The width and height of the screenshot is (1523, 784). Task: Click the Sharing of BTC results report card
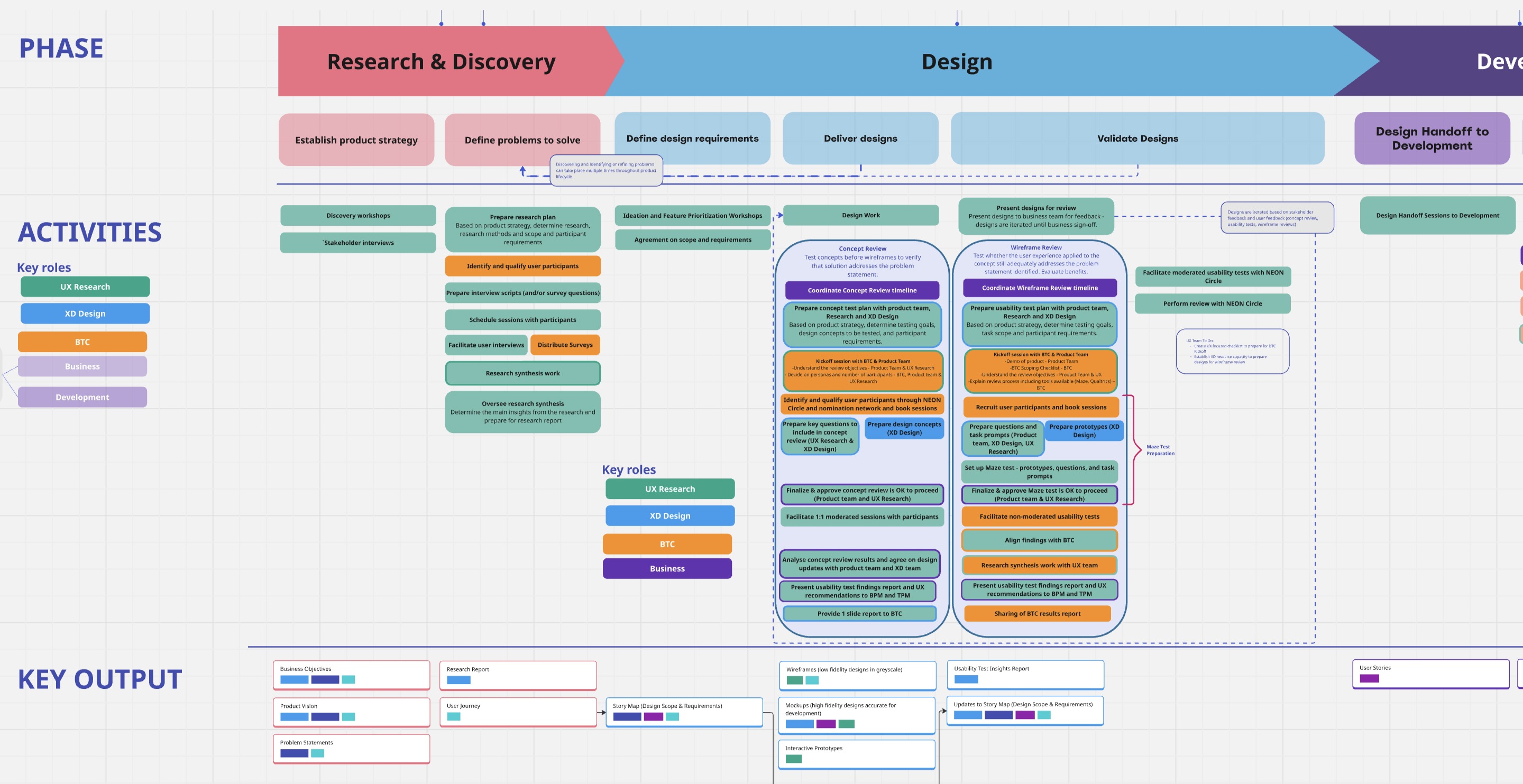(1036, 614)
